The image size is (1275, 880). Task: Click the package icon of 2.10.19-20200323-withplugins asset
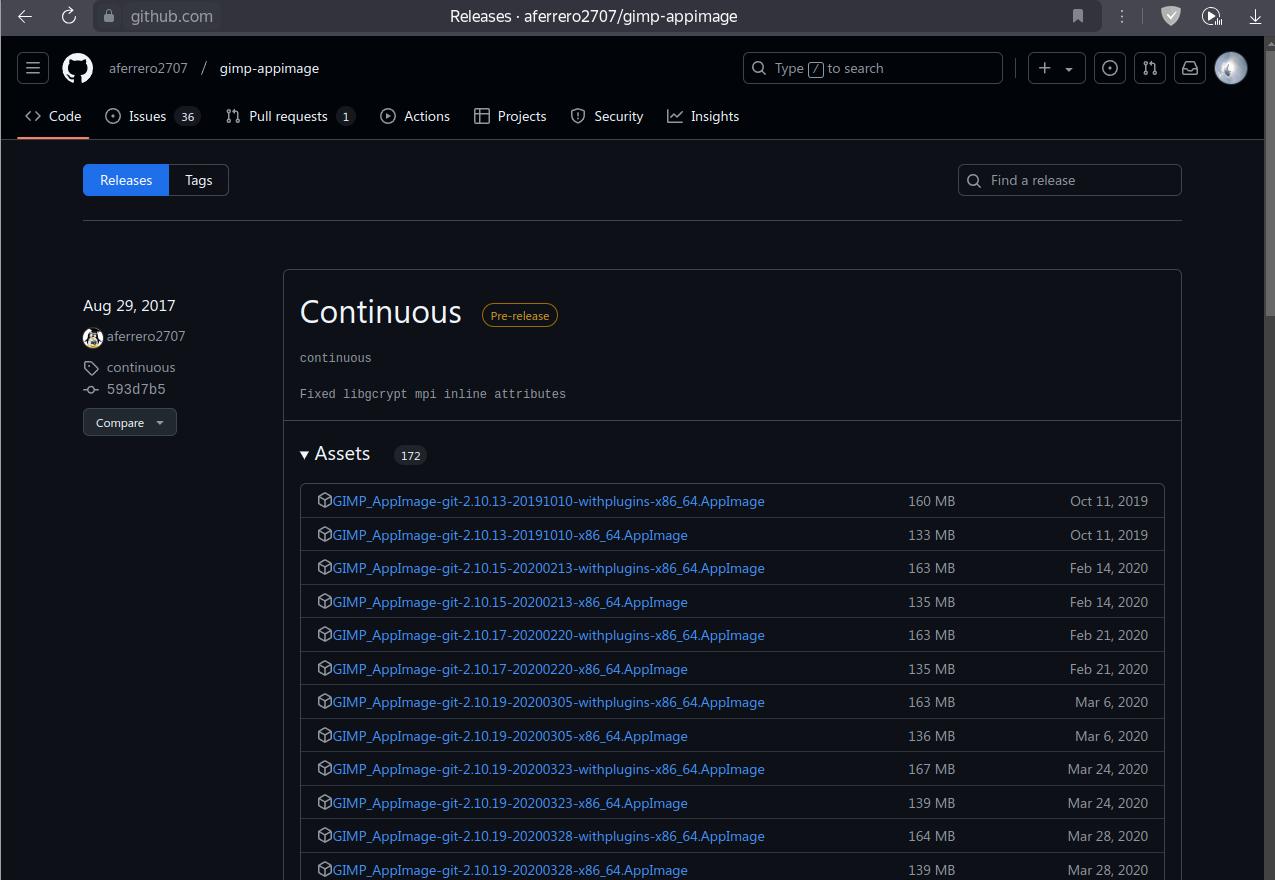[324, 768]
